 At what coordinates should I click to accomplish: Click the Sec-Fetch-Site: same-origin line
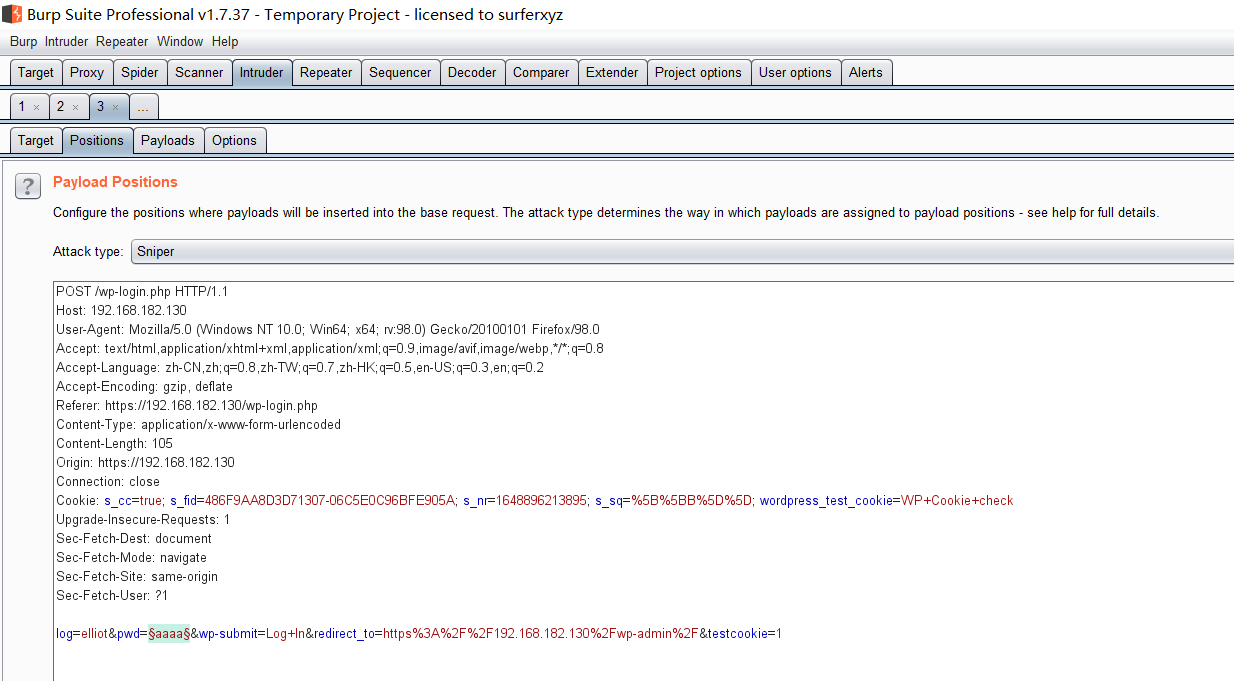pyautogui.click(x=137, y=576)
